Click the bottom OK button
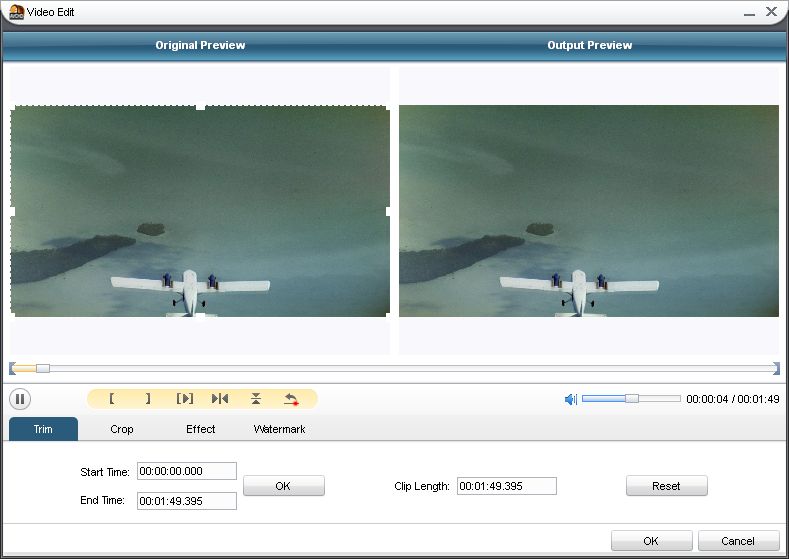 click(652, 541)
